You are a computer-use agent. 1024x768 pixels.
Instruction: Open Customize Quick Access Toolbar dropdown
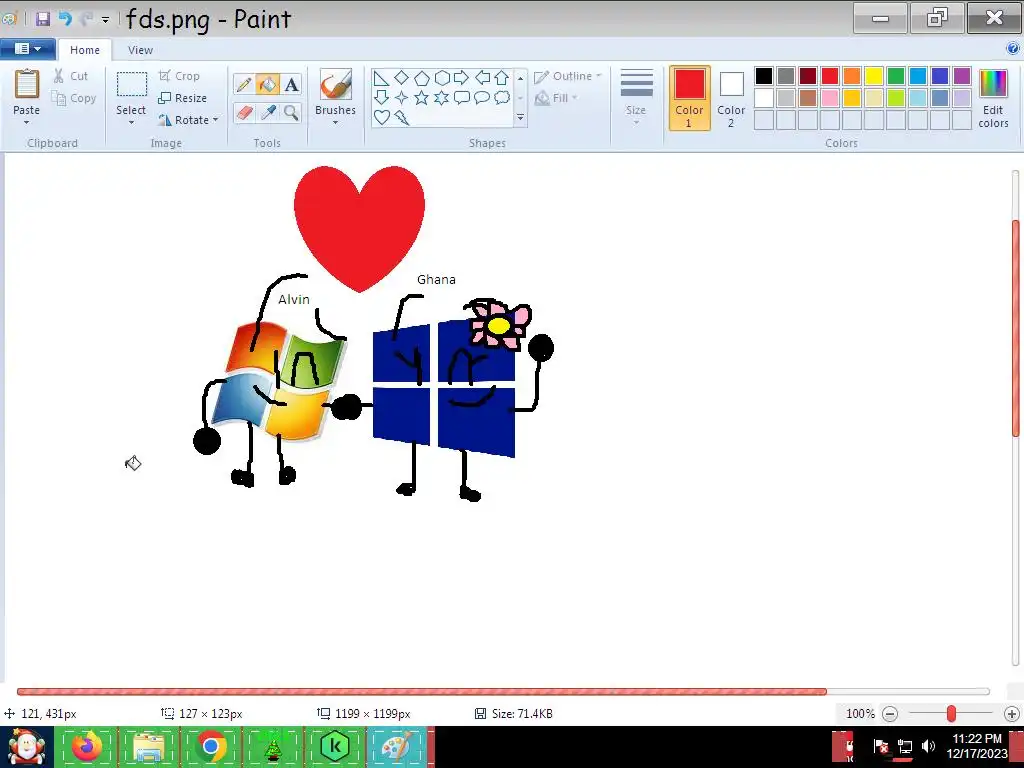pos(105,20)
